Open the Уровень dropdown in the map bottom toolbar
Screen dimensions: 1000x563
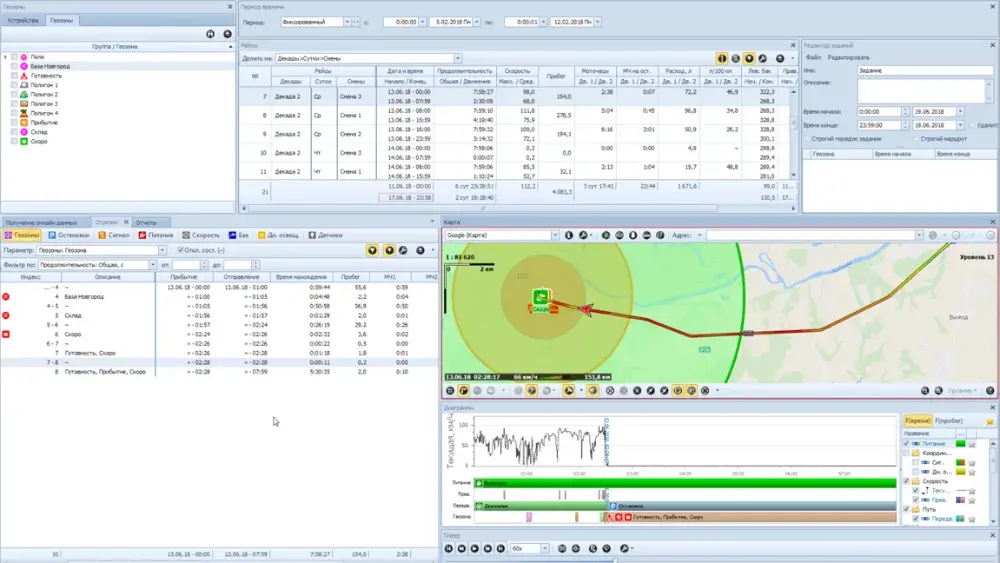(963, 391)
